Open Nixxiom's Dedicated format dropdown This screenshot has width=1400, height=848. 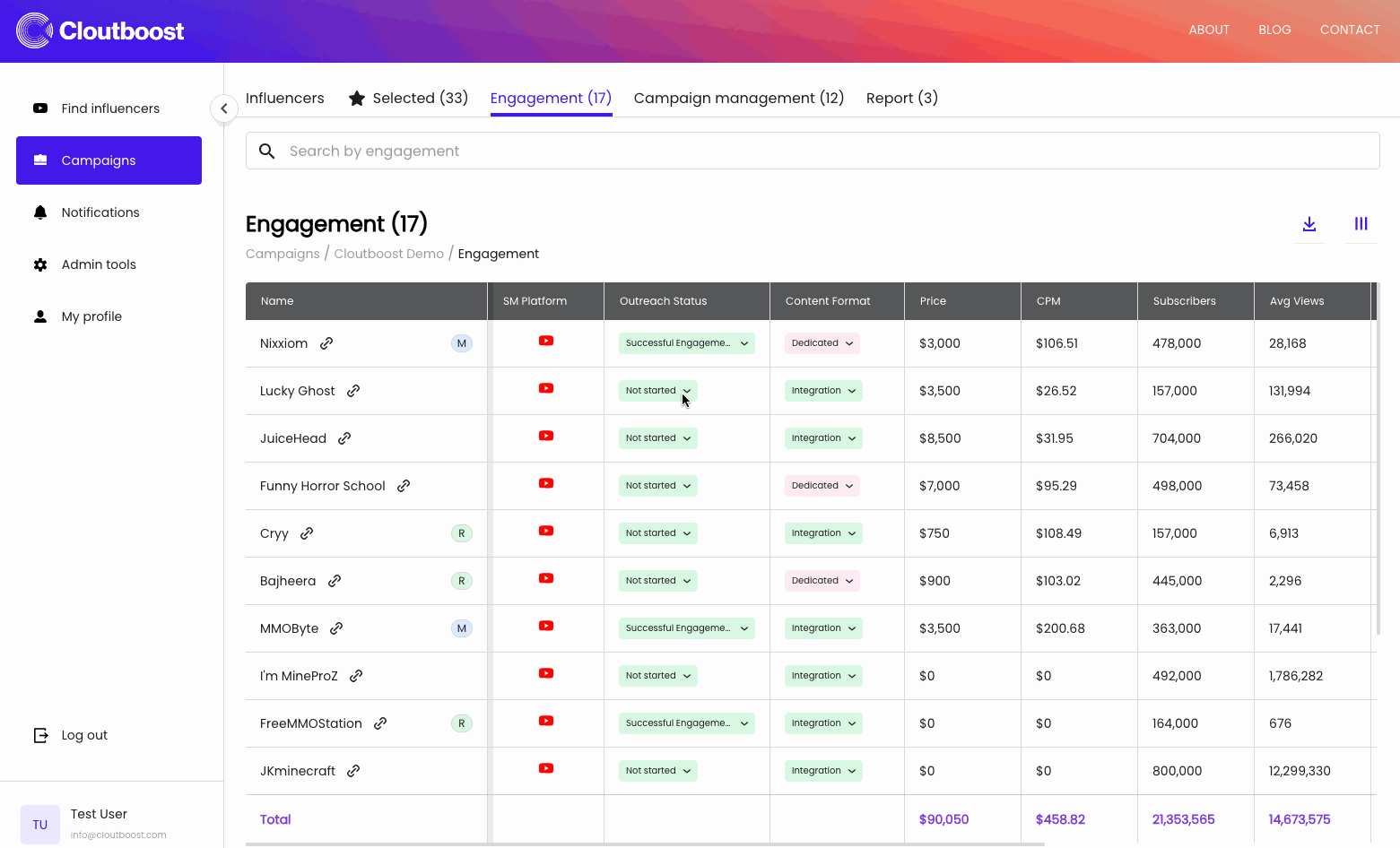822,343
